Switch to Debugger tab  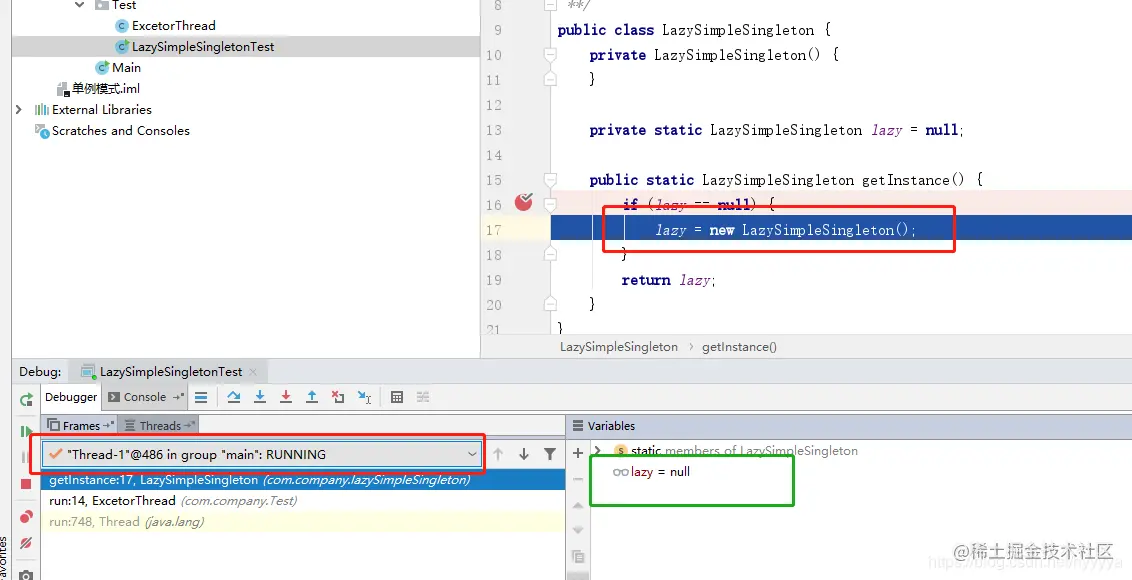click(x=71, y=397)
